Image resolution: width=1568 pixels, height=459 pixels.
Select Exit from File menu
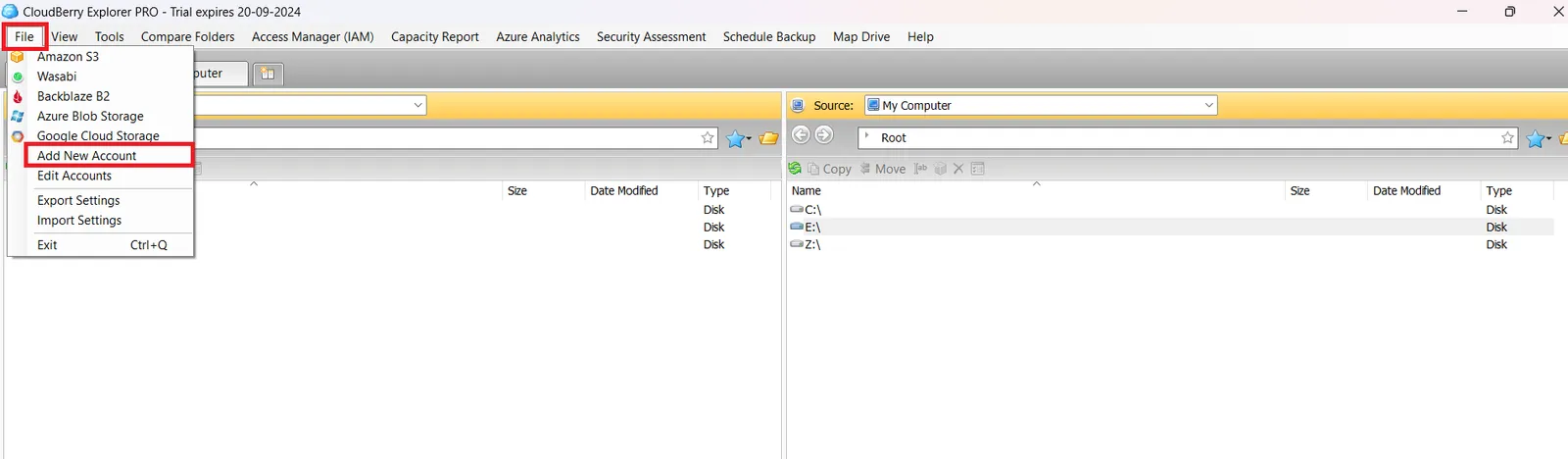point(100,245)
